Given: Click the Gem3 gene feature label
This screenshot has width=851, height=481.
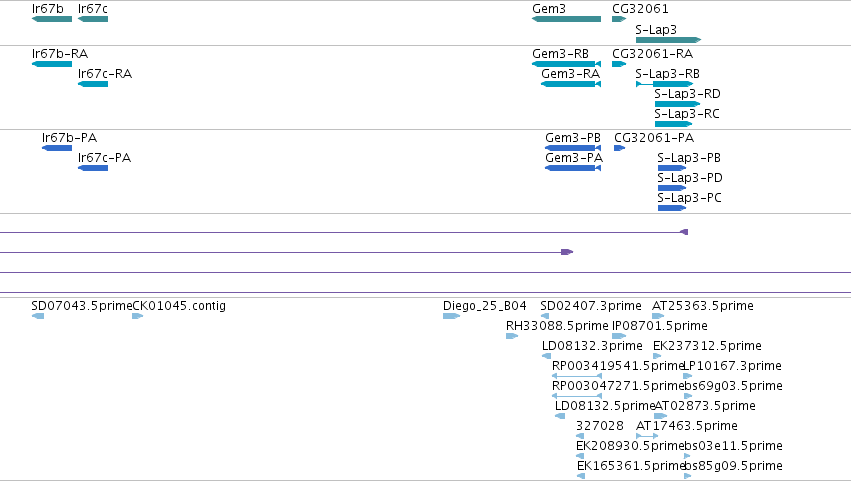Looking at the screenshot, I should (549, 9).
